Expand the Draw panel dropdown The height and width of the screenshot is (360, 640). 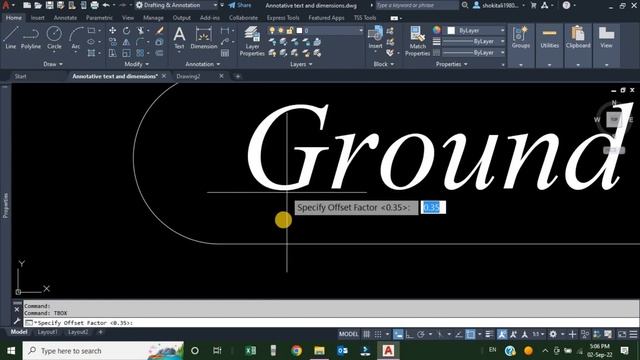(53, 64)
